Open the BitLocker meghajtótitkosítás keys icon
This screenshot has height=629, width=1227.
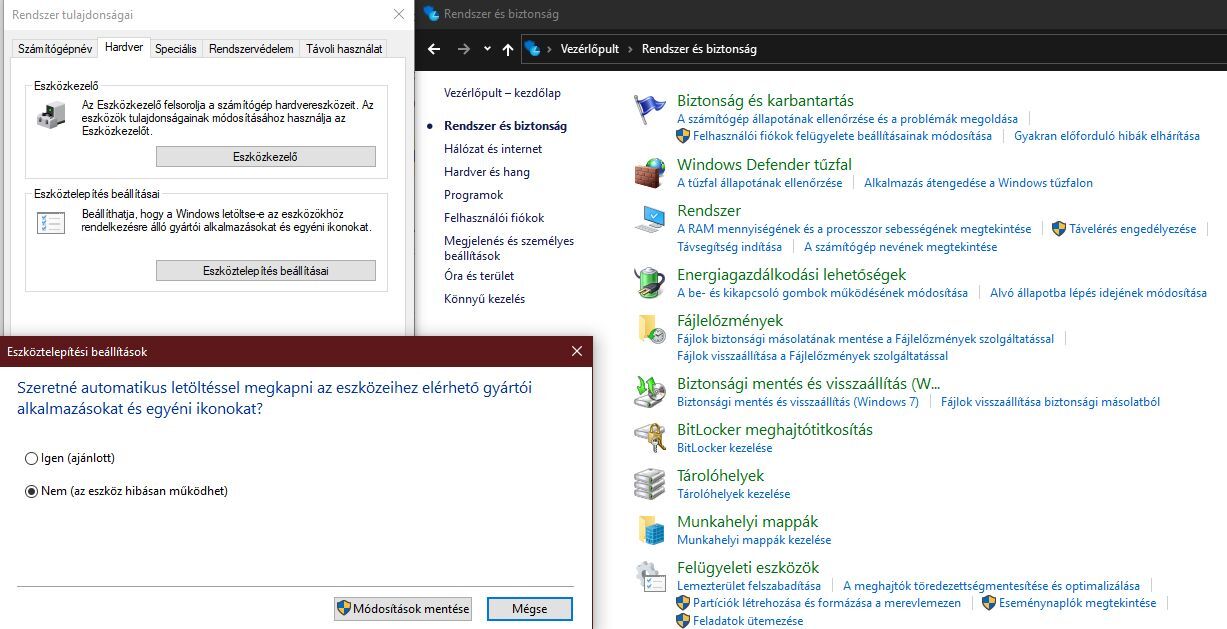point(650,437)
